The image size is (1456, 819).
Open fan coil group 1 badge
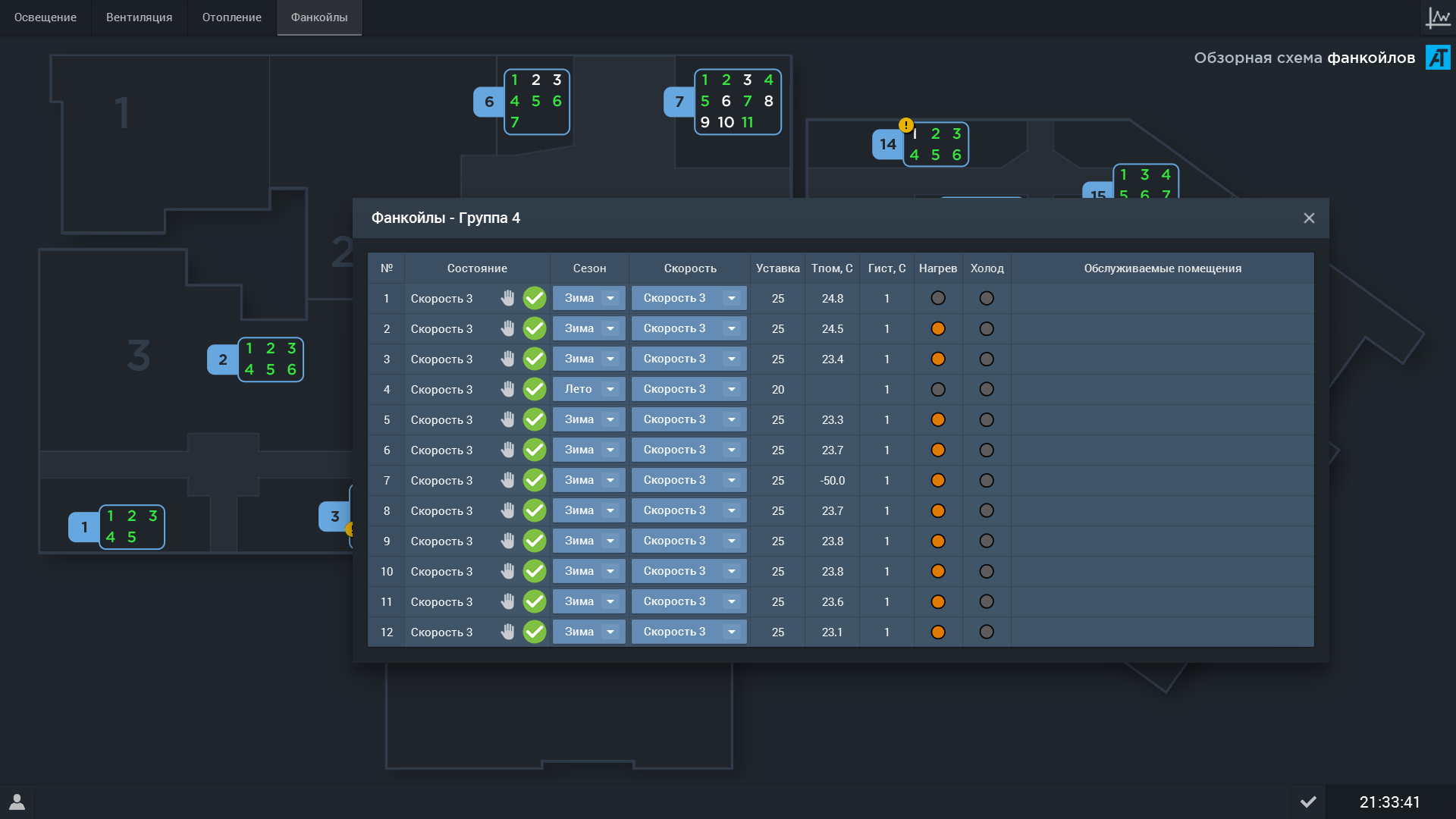84,527
